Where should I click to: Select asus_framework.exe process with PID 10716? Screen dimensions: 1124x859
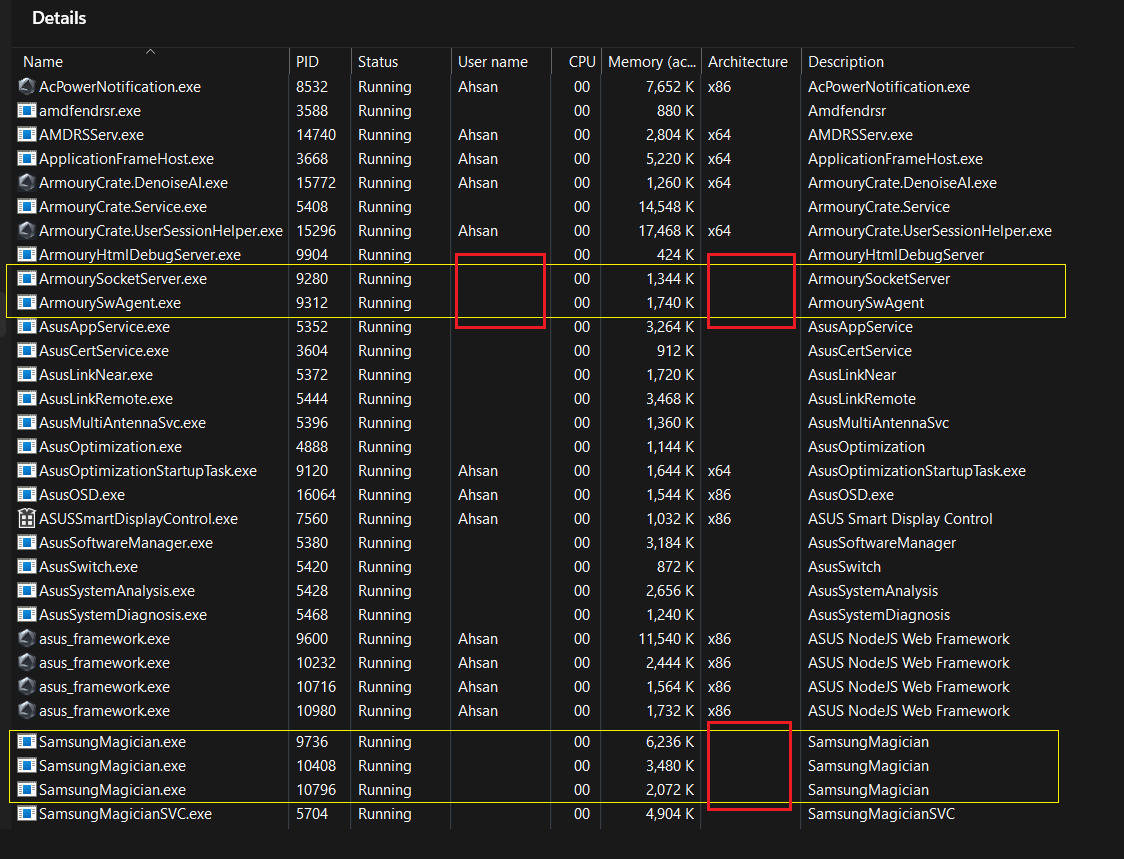coord(105,687)
